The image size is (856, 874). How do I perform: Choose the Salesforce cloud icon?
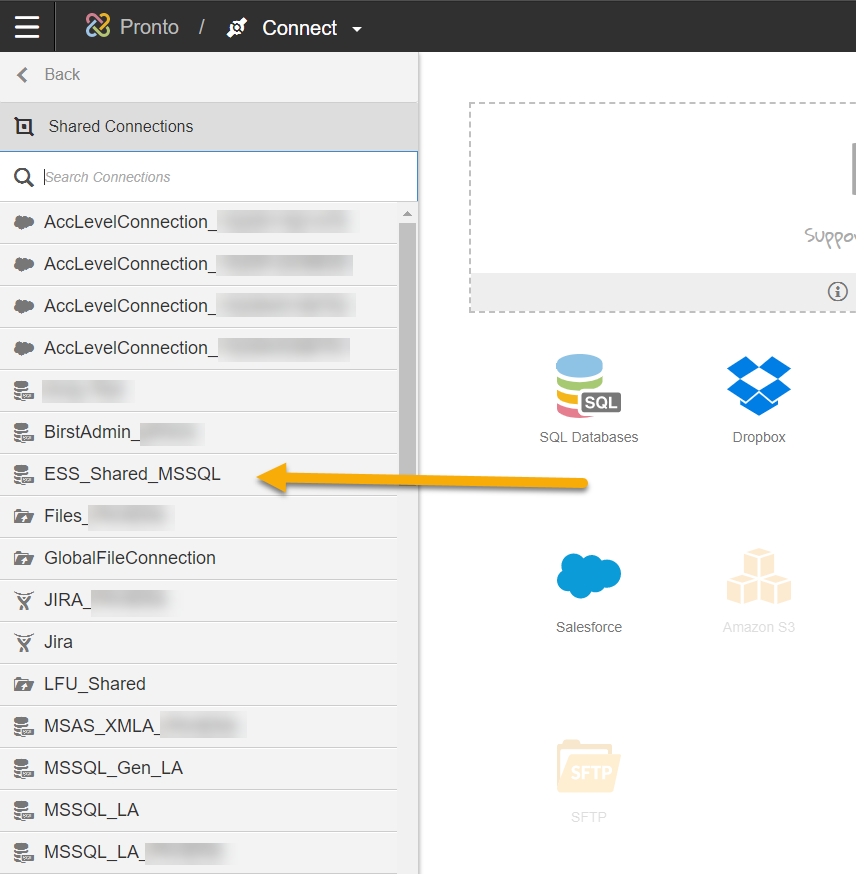click(588, 576)
